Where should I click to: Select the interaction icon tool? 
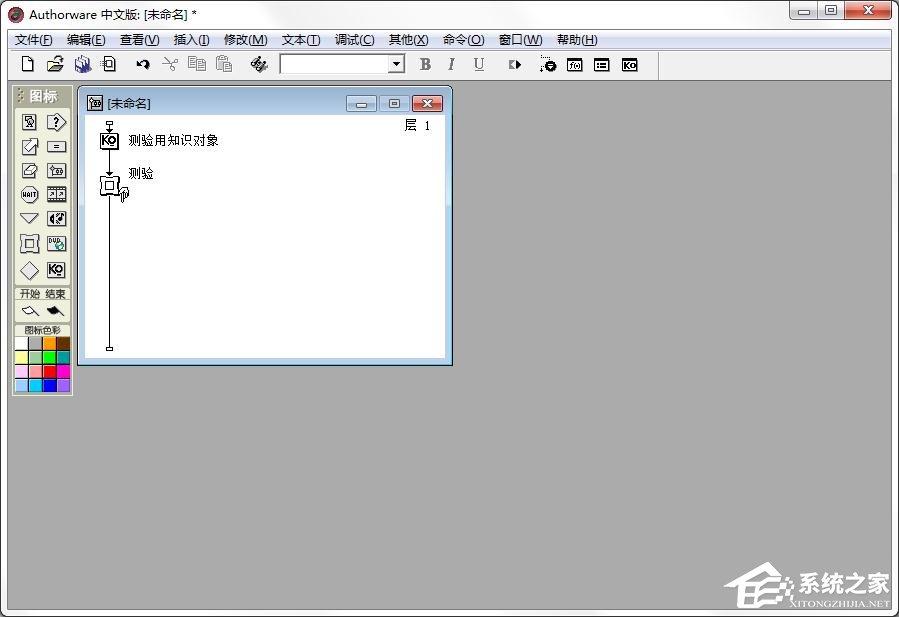[56, 122]
